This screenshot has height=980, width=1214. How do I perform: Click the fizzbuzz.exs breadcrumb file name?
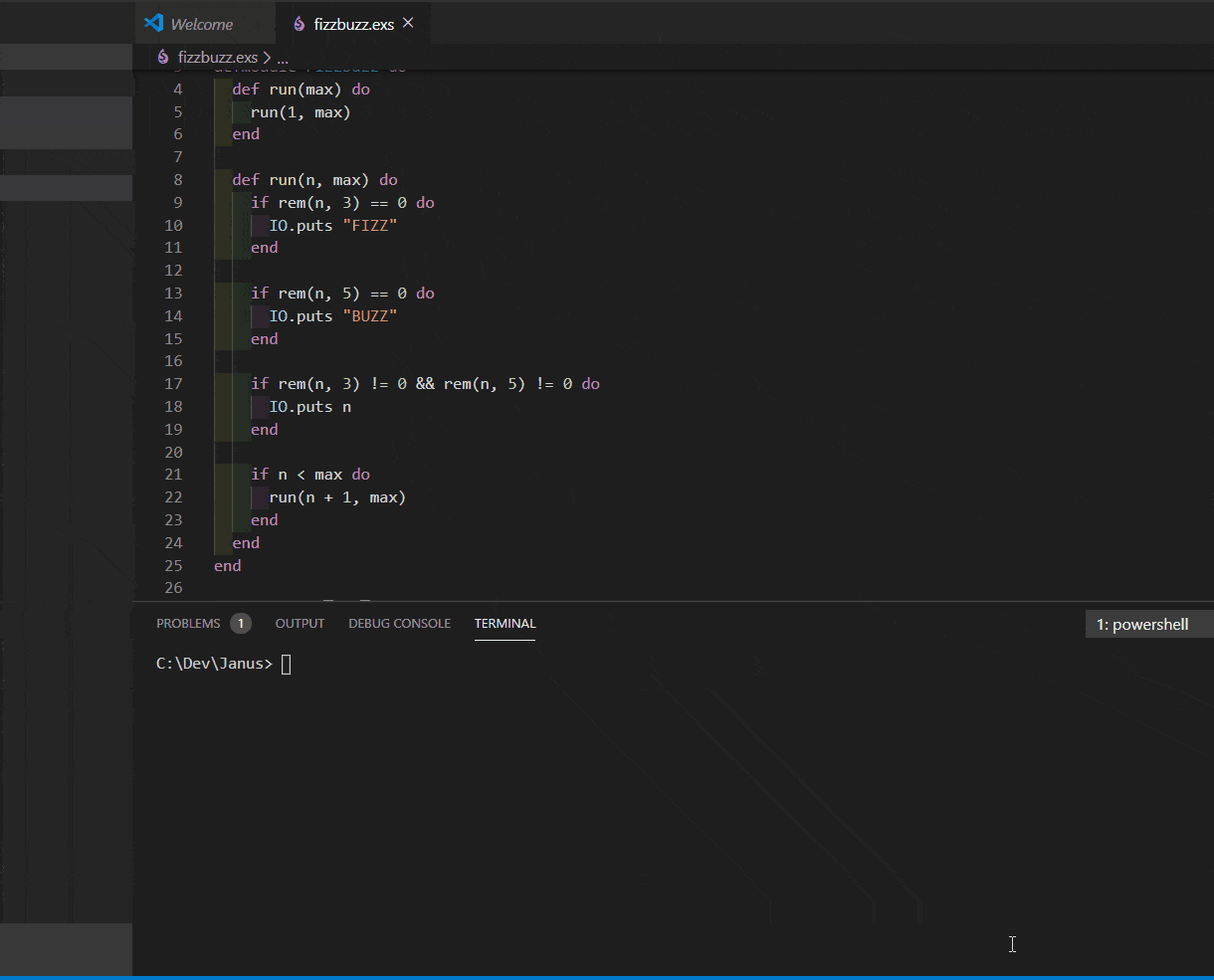coord(217,58)
